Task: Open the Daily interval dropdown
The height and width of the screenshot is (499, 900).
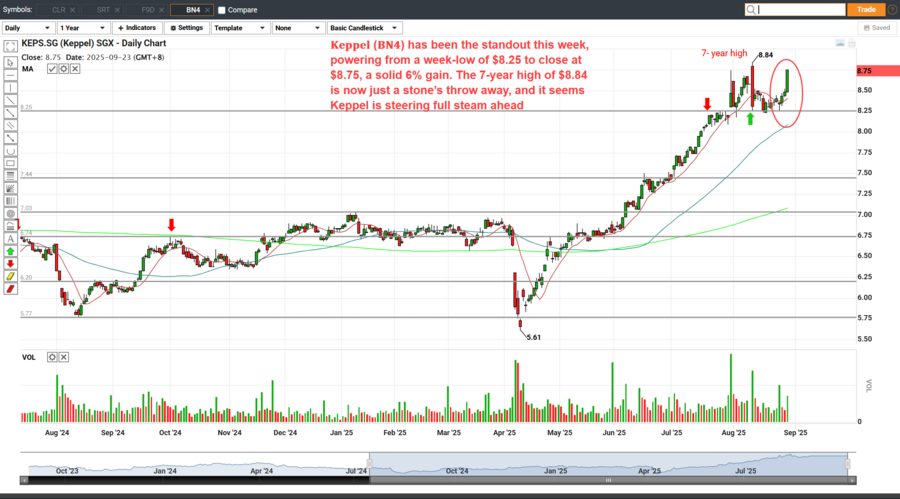Action: (28, 28)
